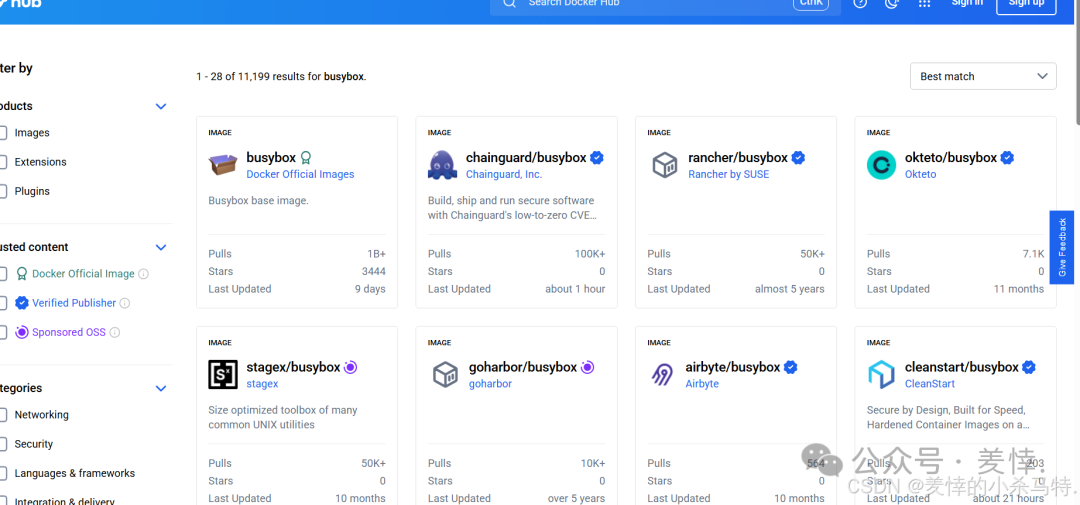Image resolution: width=1080 pixels, height=505 pixels.
Task: Open the apps grid icon in header
Action: pos(925,3)
